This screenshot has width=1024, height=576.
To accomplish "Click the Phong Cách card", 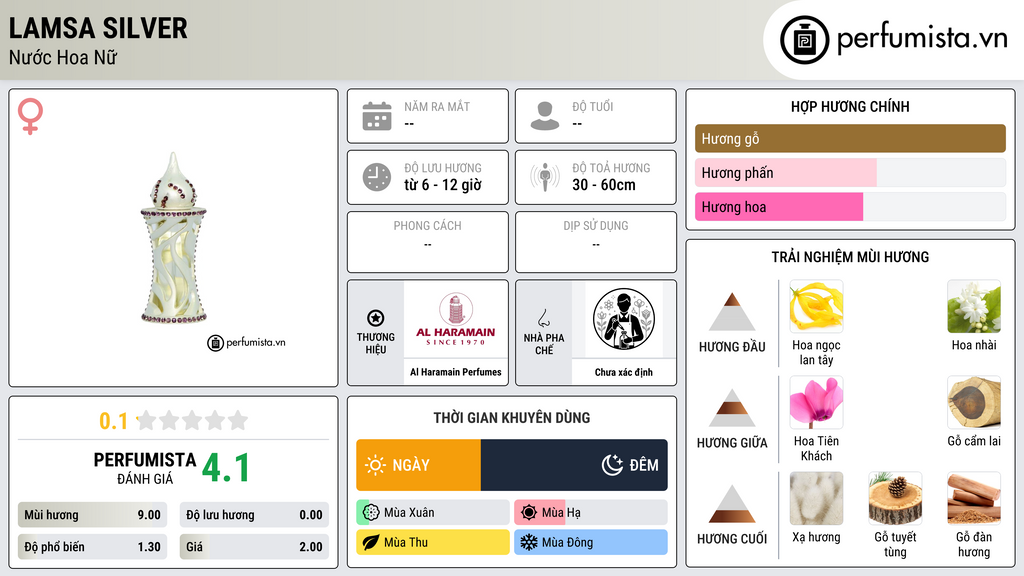I will point(428,242).
